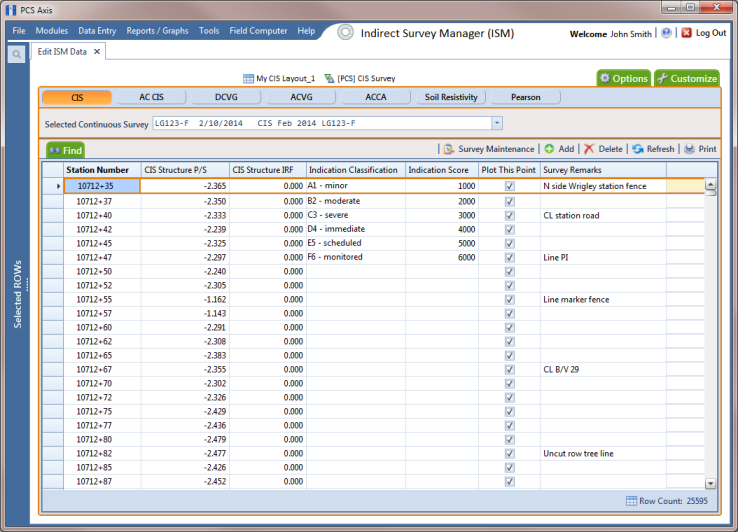
Task: Select the CIS survey tab
Action: pyautogui.click(x=77, y=97)
